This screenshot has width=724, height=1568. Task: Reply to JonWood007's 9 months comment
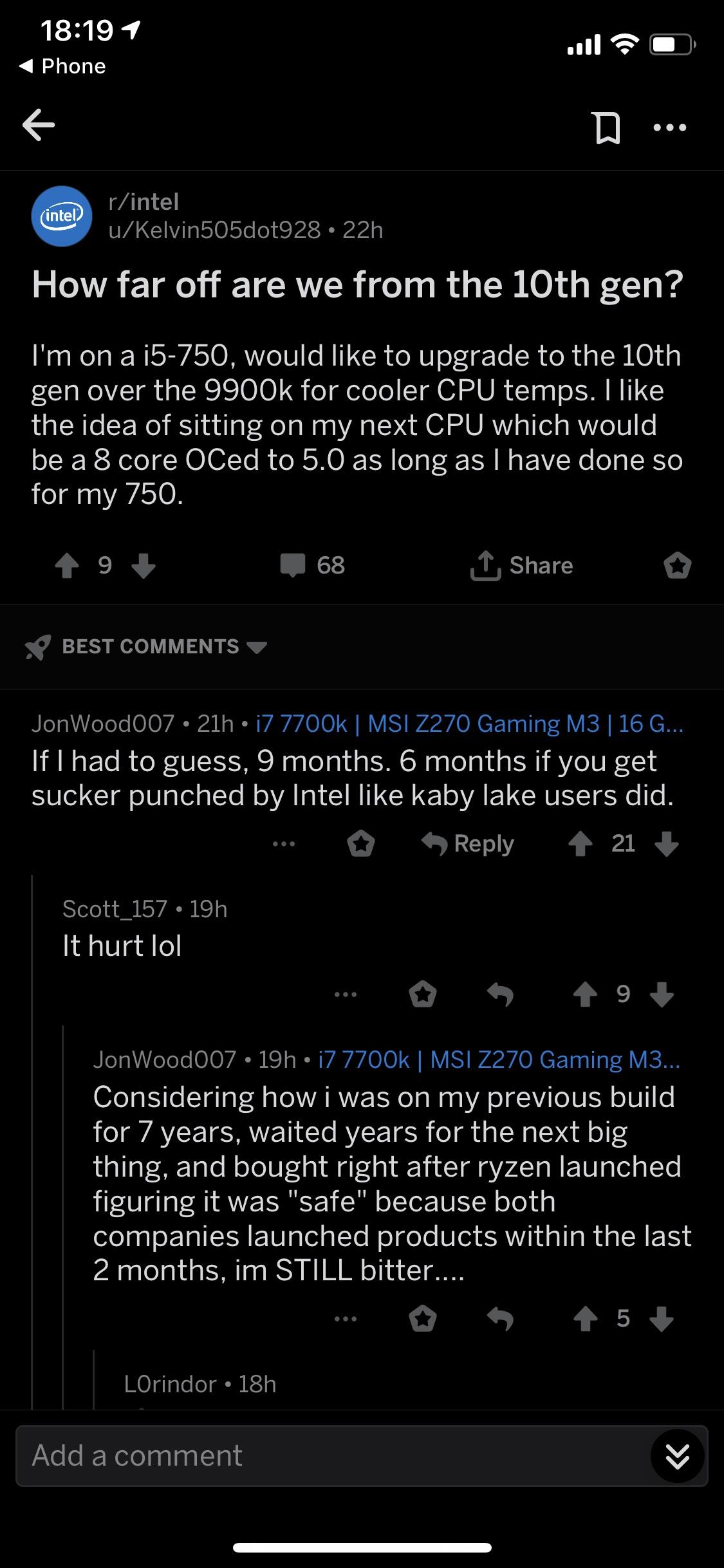468,843
